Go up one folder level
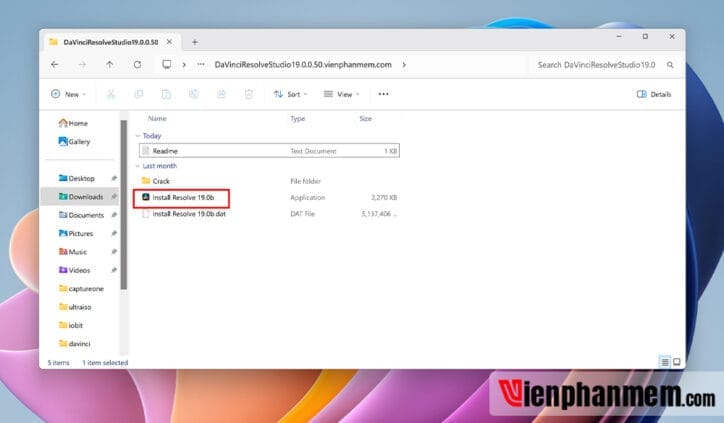 point(109,65)
